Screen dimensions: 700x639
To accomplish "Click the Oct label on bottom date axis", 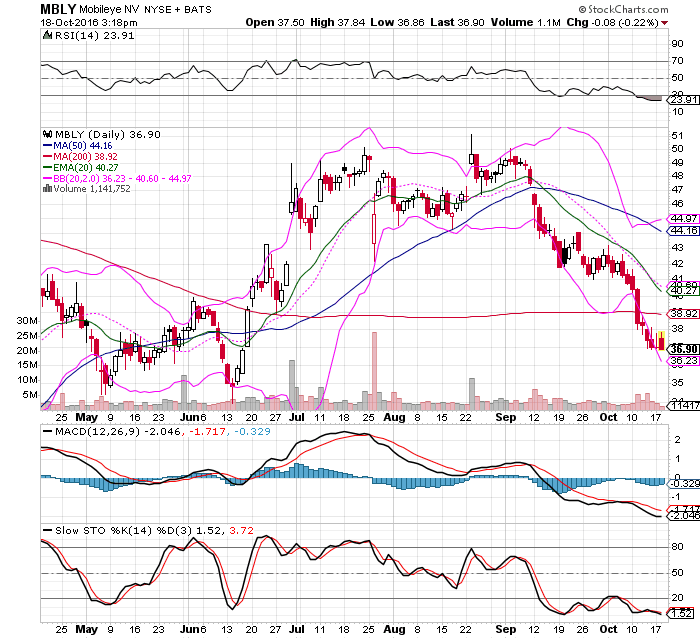I will [608, 629].
